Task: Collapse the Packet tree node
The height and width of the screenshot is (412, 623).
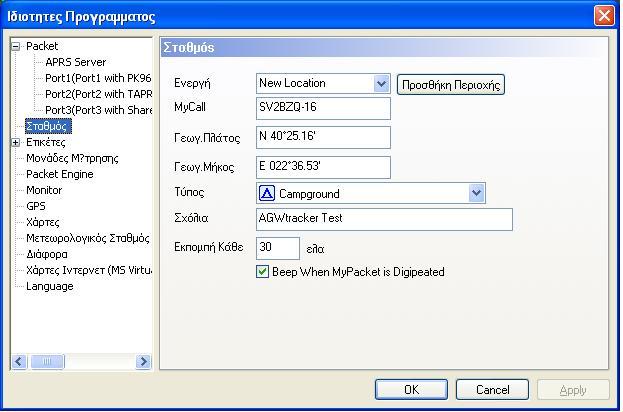Action: pos(15,46)
